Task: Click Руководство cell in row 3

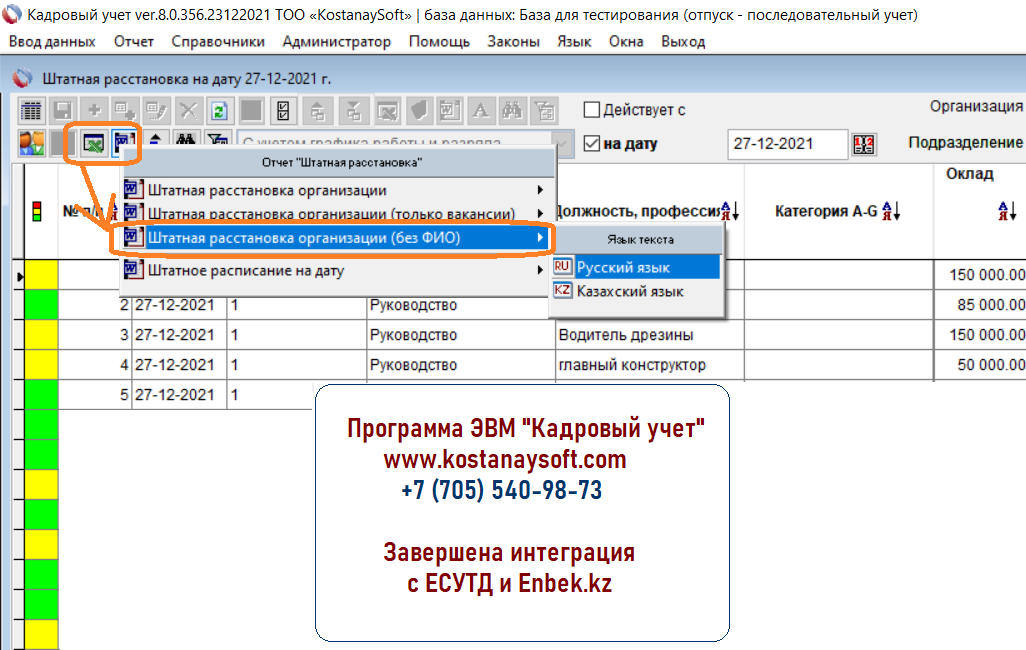Action: pyautogui.click(x=460, y=334)
